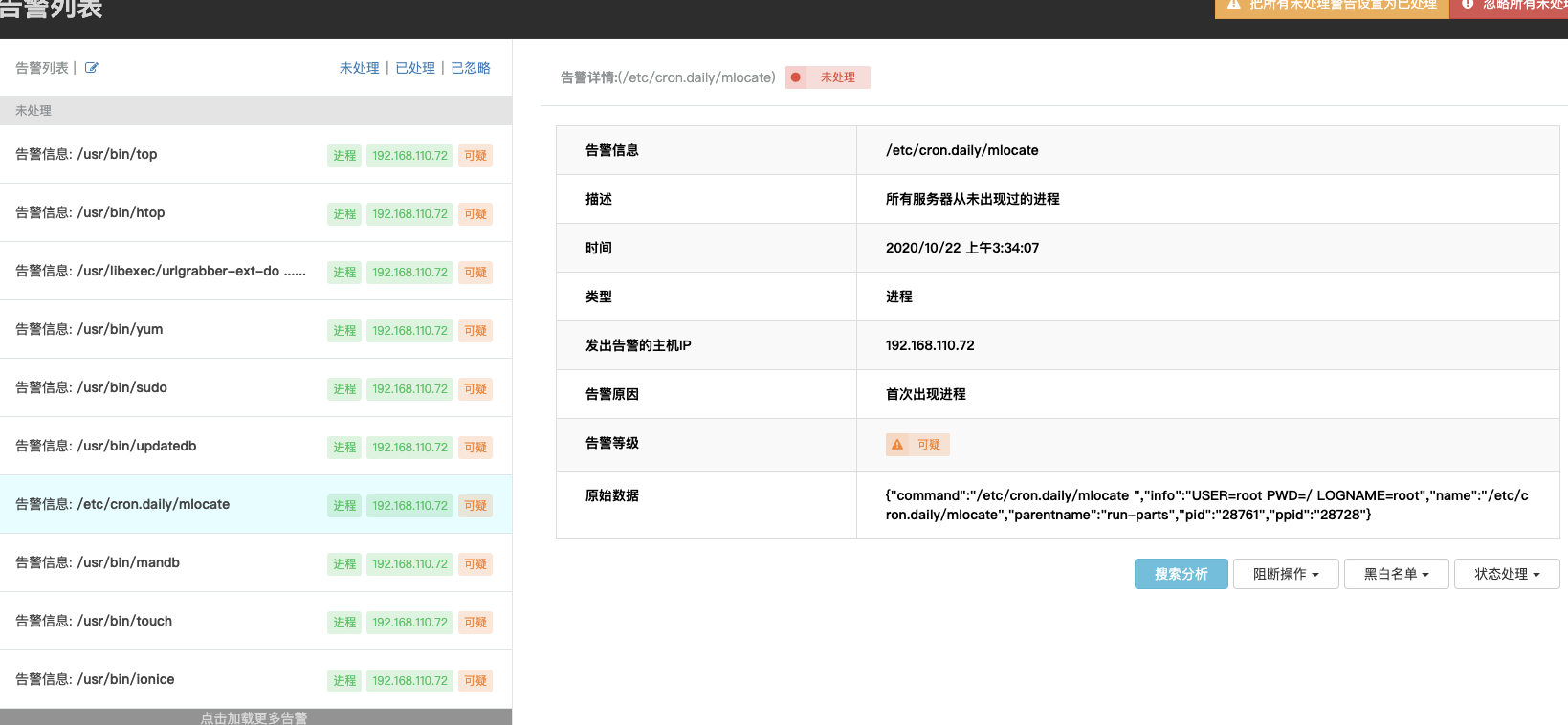Click the 告警列表 panel title
This screenshot has height=725, width=1568.
(42, 68)
